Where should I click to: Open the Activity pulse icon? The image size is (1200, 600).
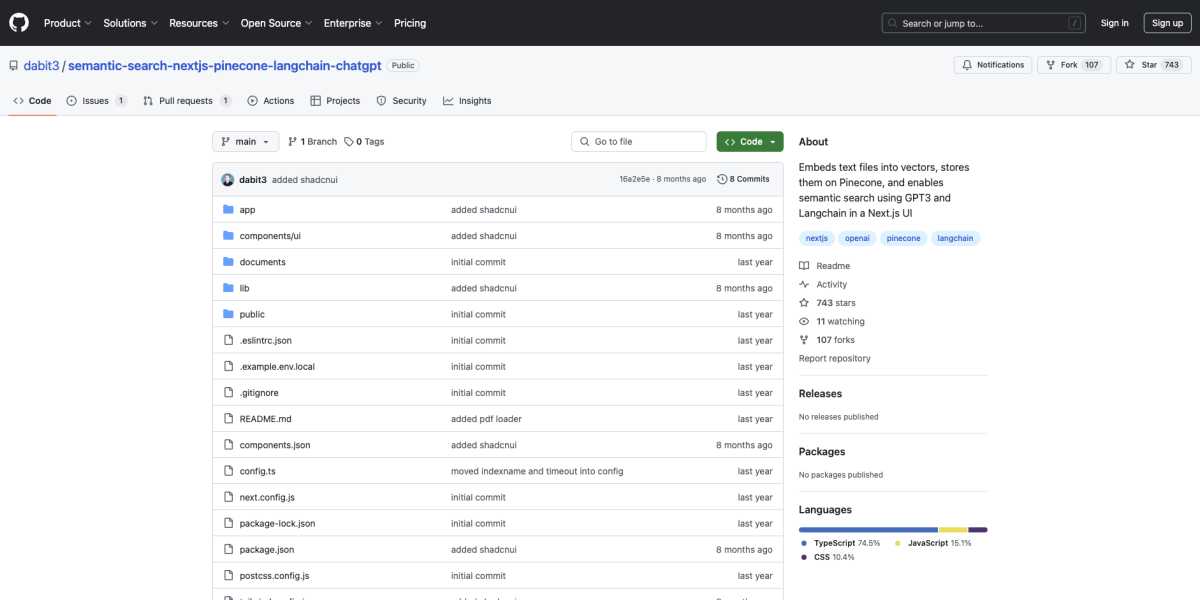[x=803, y=284]
